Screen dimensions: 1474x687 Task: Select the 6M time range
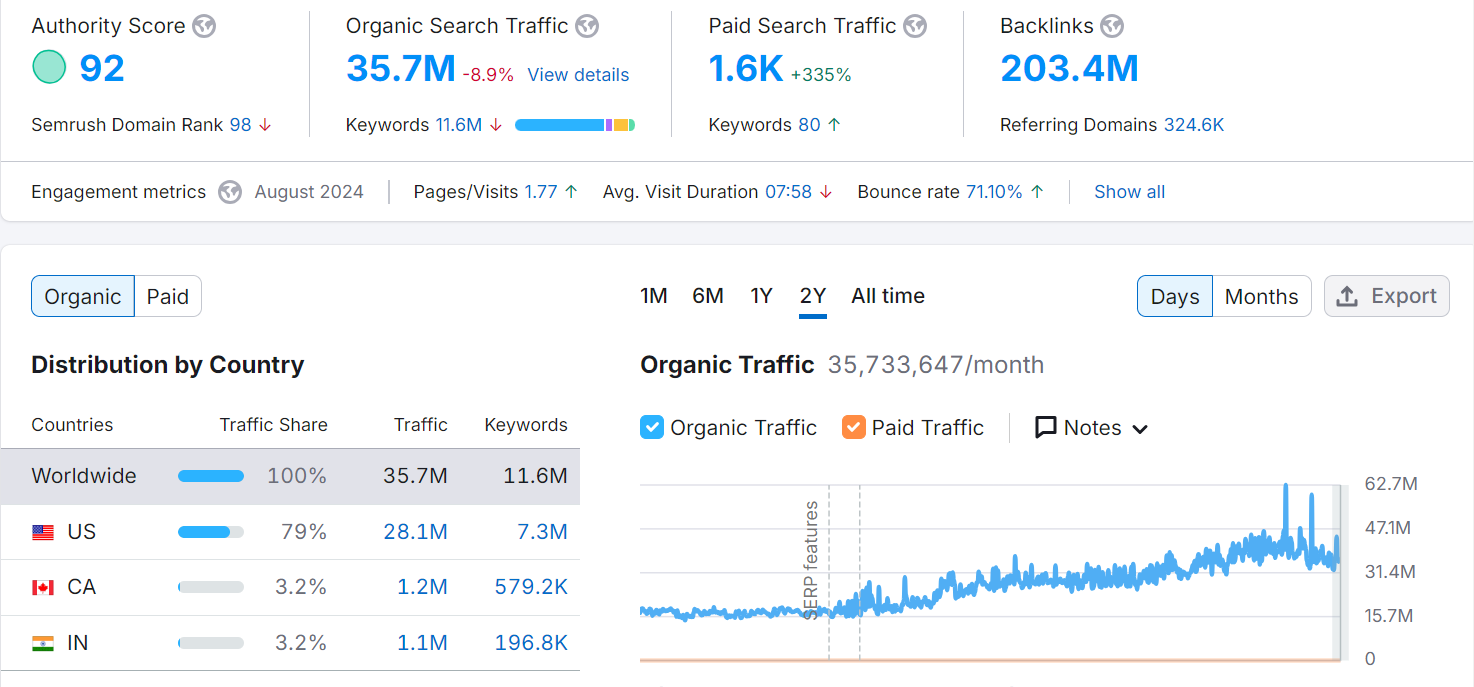[707, 296]
